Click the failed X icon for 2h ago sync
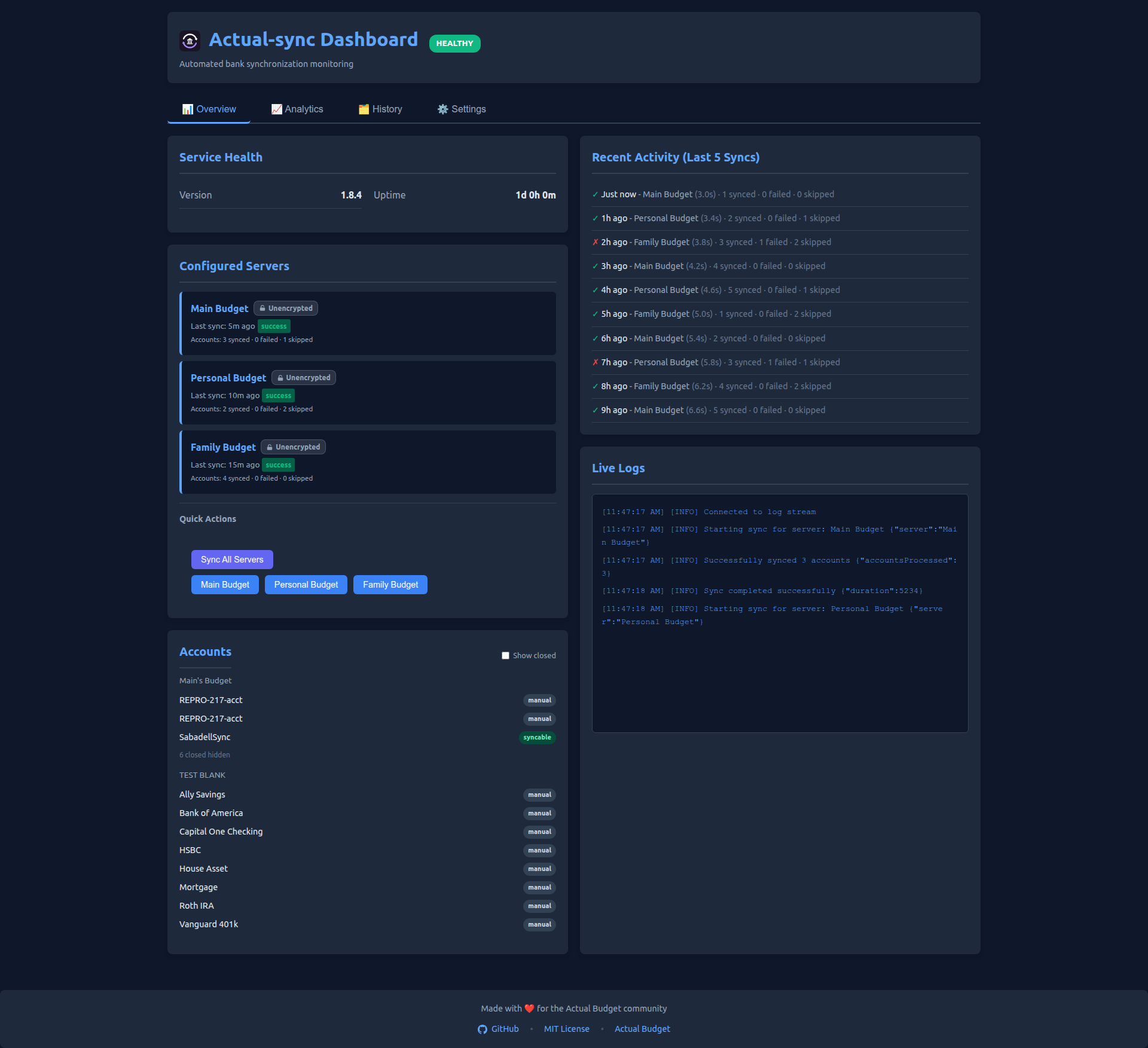The image size is (1148, 1048). (x=596, y=242)
